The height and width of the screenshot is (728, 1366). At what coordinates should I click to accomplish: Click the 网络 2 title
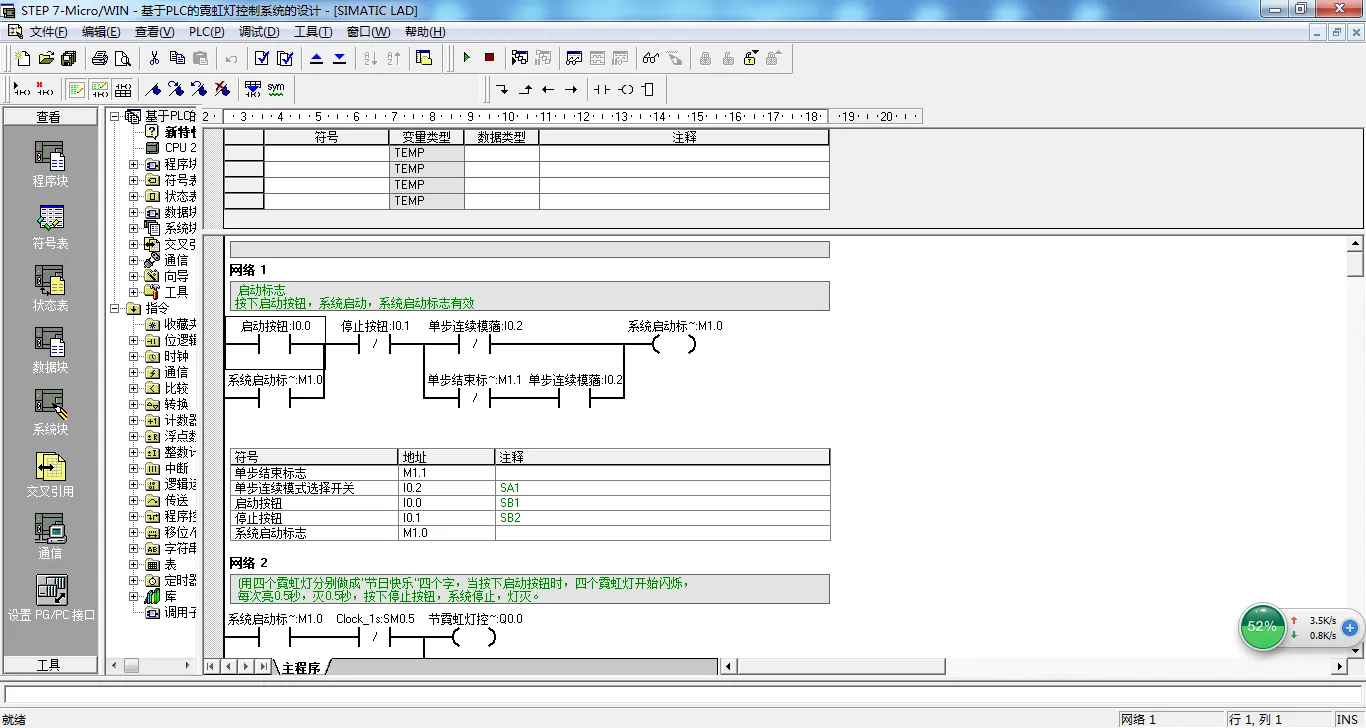248,563
